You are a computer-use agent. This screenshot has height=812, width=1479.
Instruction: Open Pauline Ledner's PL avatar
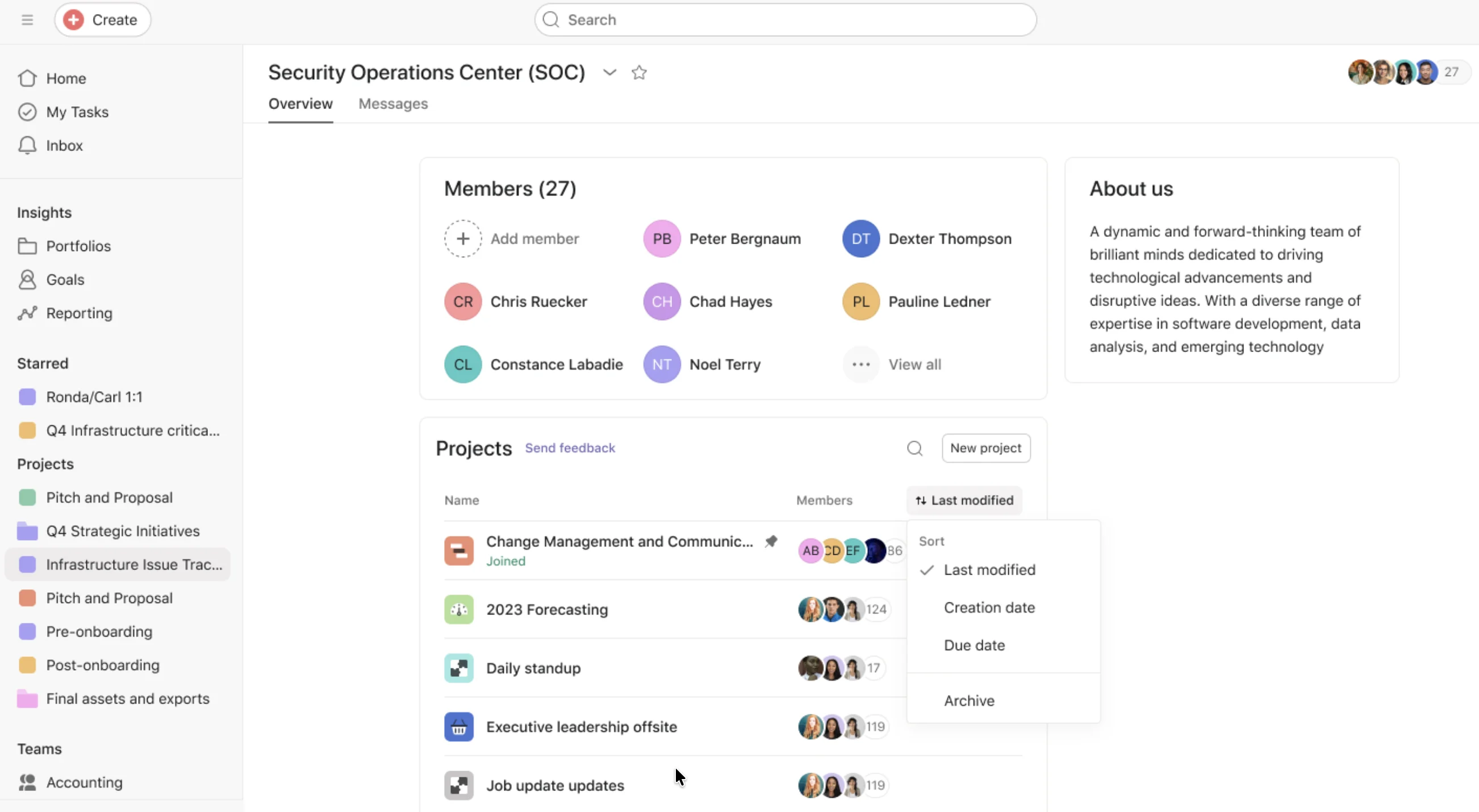click(x=860, y=302)
